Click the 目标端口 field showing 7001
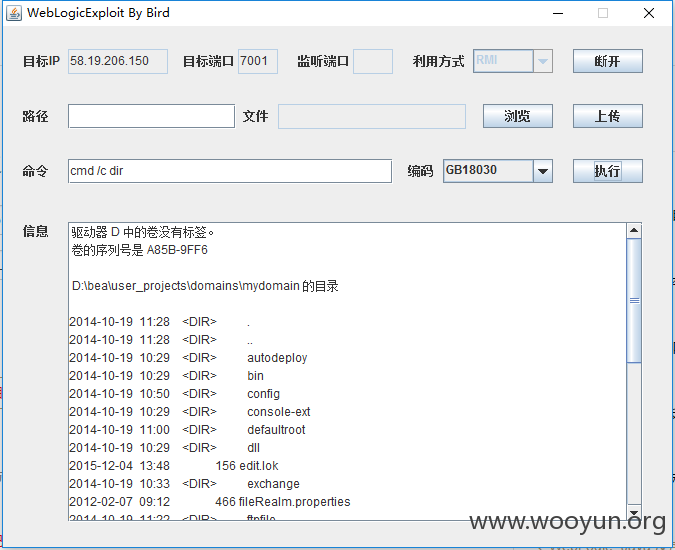 (x=258, y=61)
